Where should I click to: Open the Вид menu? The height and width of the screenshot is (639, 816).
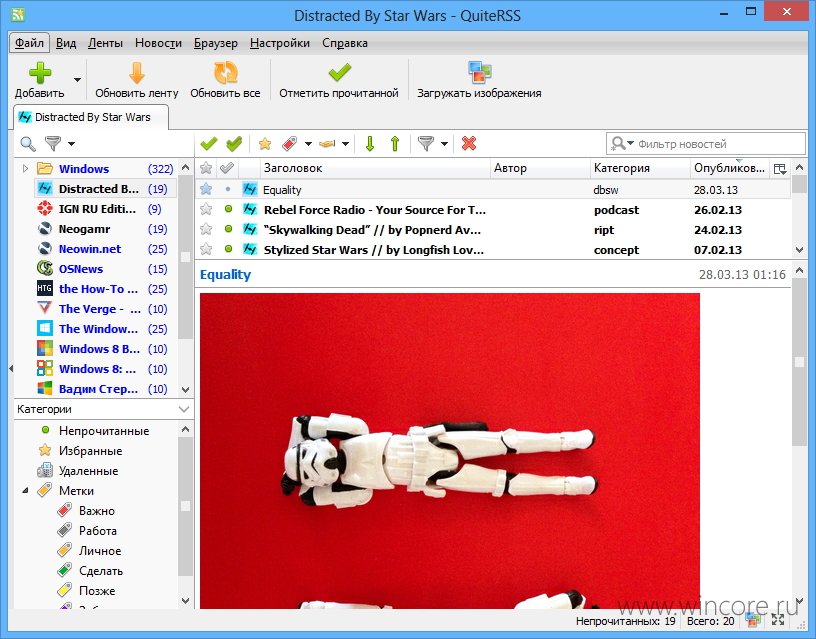pyautogui.click(x=66, y=43)
